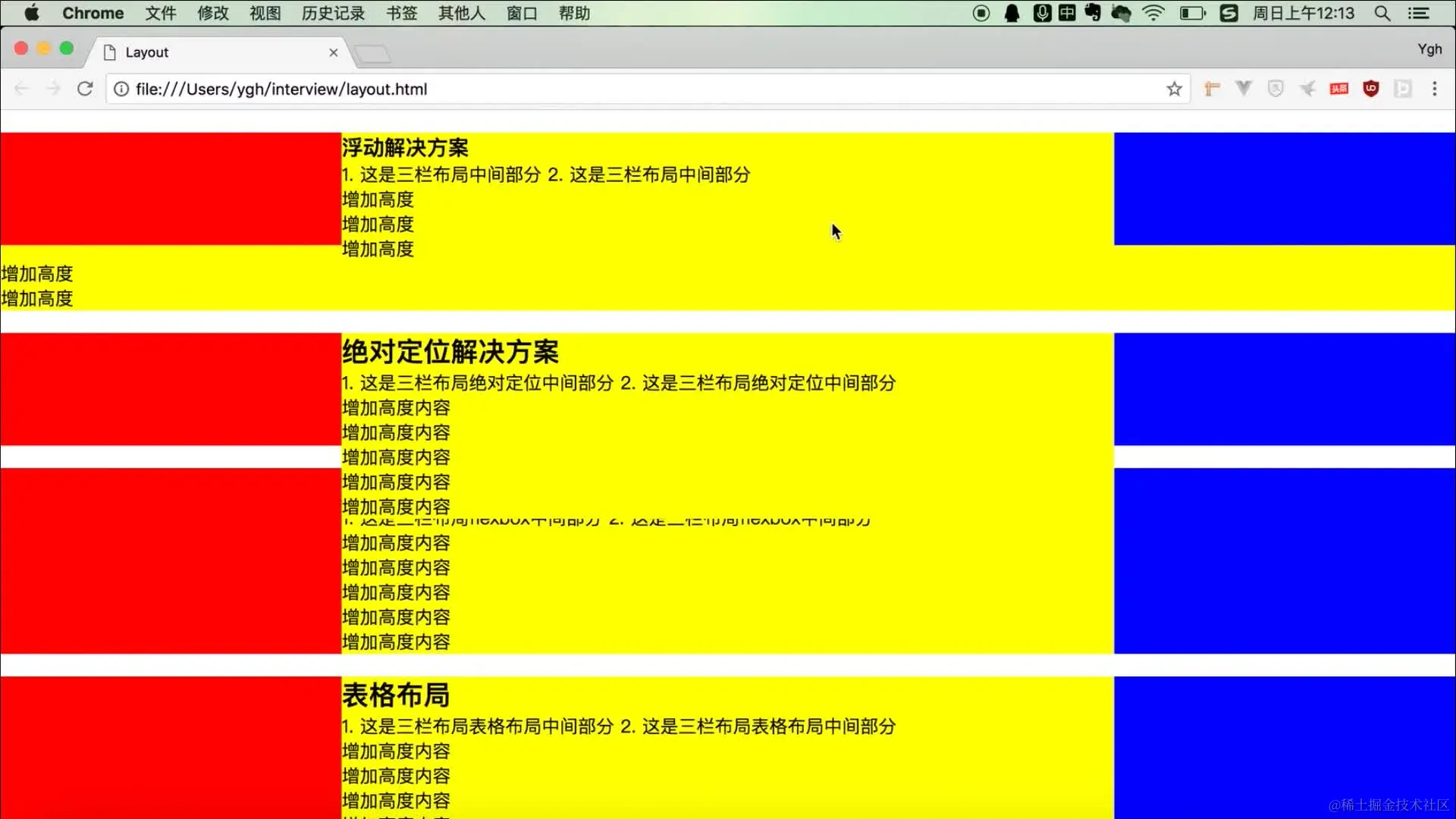This screenshot has height=819, width=1456.
Task: Open the 历史记录 menu
Action: 333,13
